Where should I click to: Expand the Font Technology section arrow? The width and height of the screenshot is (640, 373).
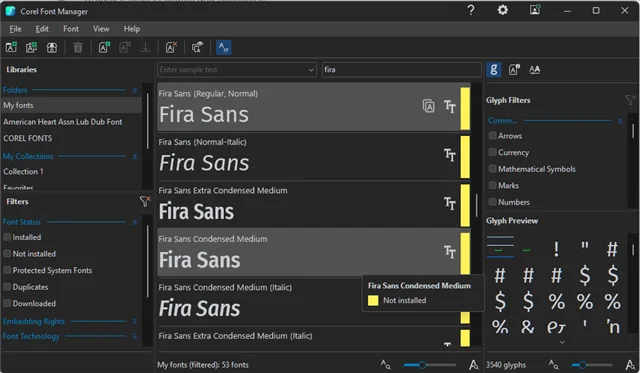pos(135,336)
